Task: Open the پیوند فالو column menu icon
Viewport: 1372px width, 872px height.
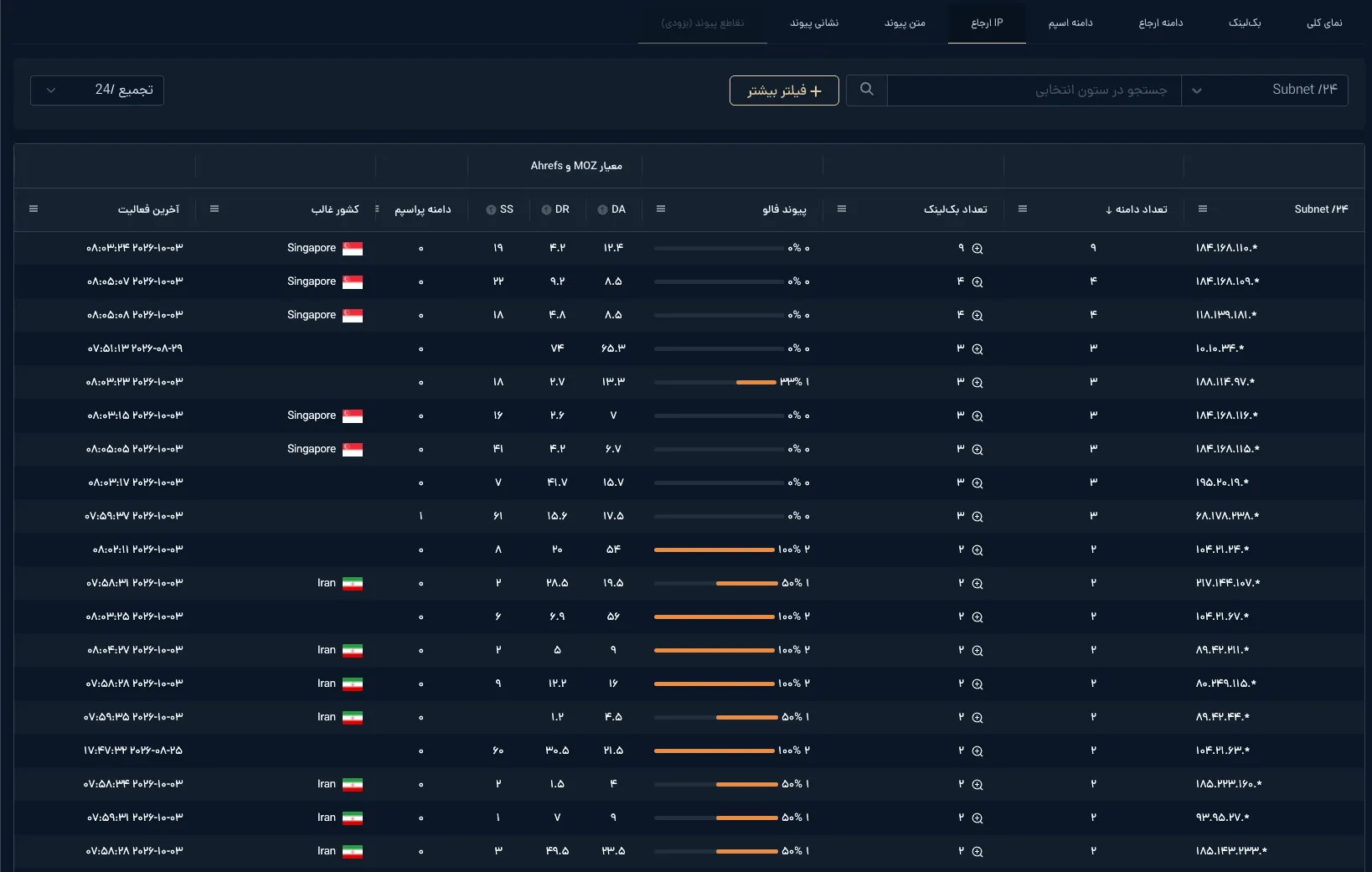Action: (x=661, y=209)
